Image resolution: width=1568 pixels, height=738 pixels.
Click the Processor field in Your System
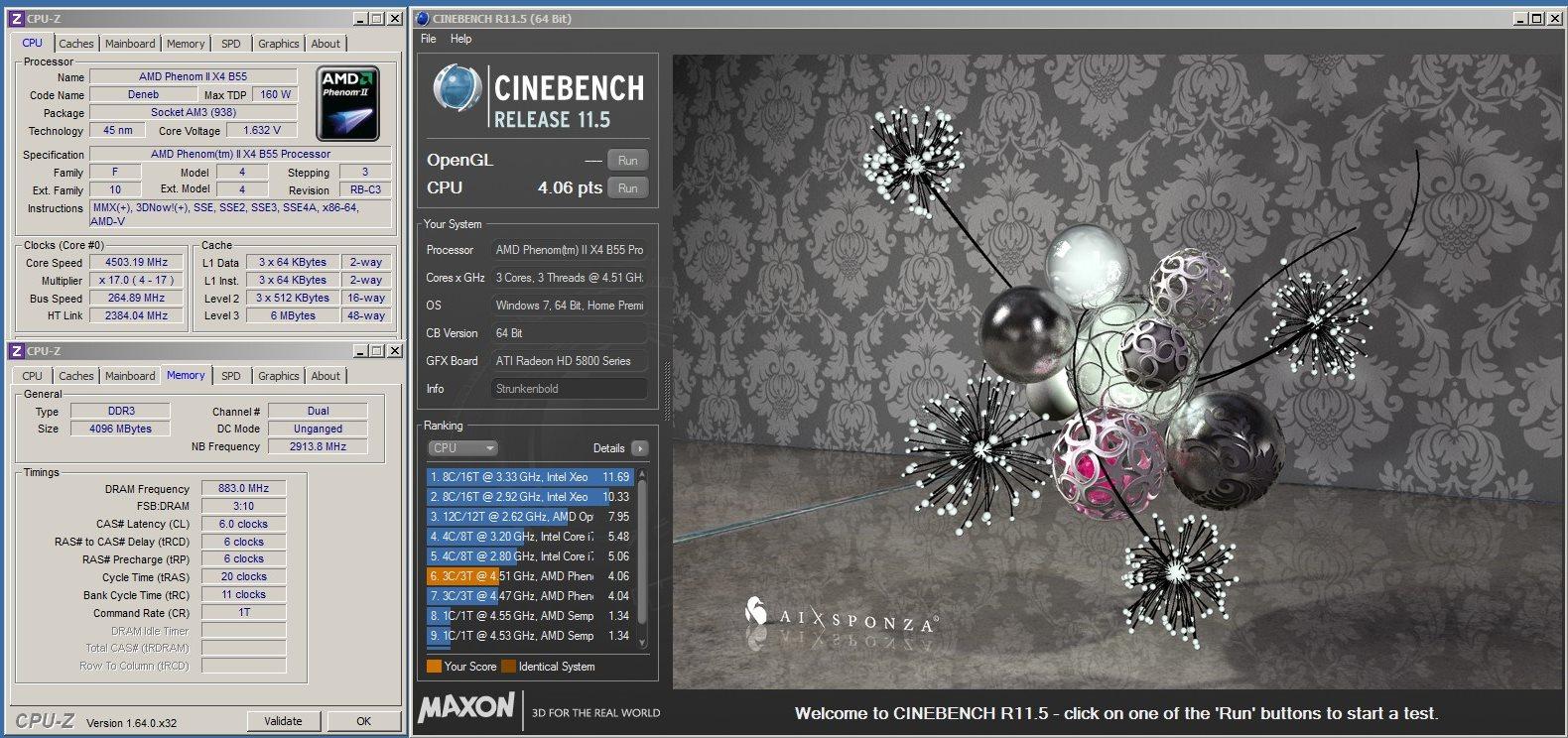tap(570, 250)
